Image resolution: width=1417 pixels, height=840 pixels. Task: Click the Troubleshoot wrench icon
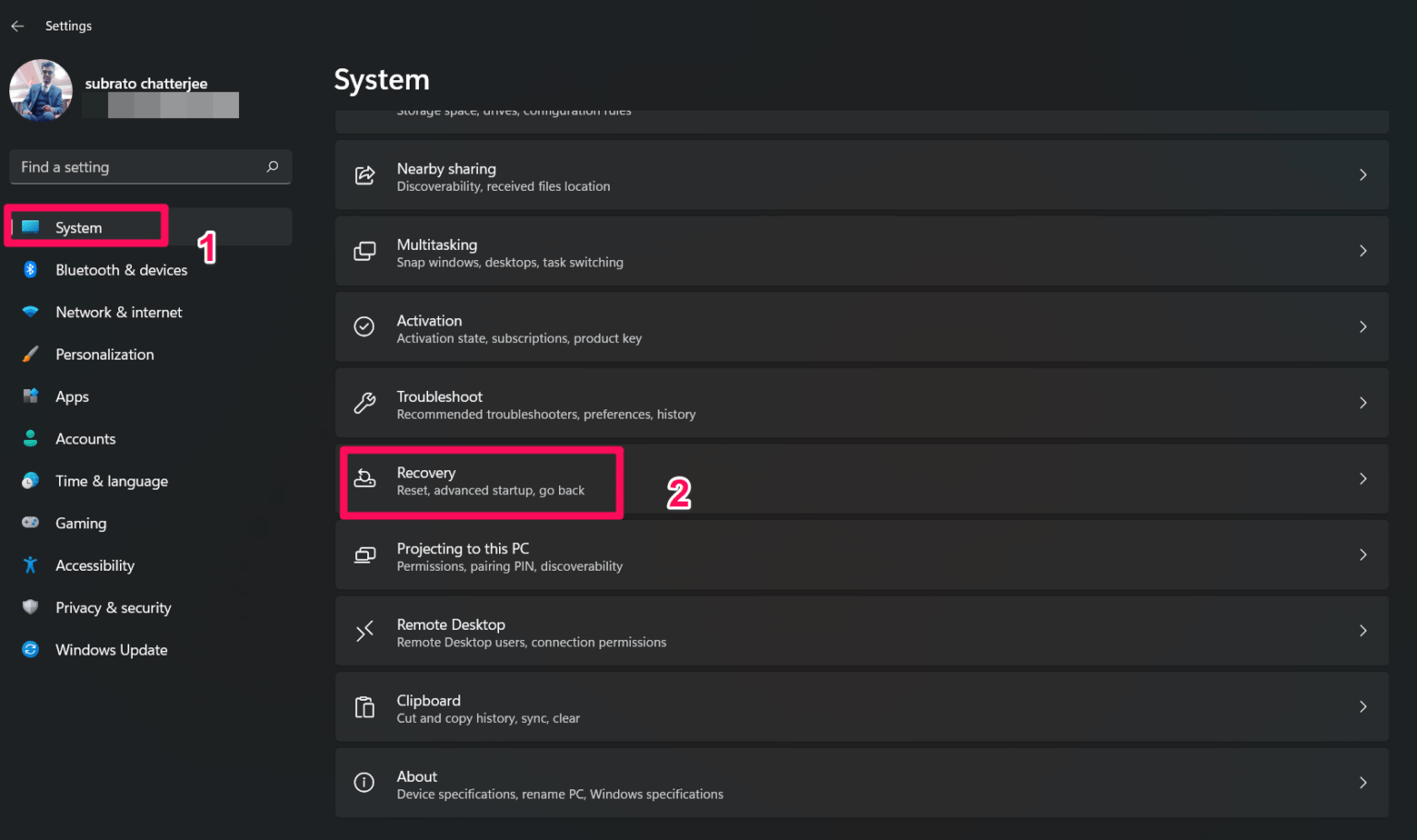[364, 403]
